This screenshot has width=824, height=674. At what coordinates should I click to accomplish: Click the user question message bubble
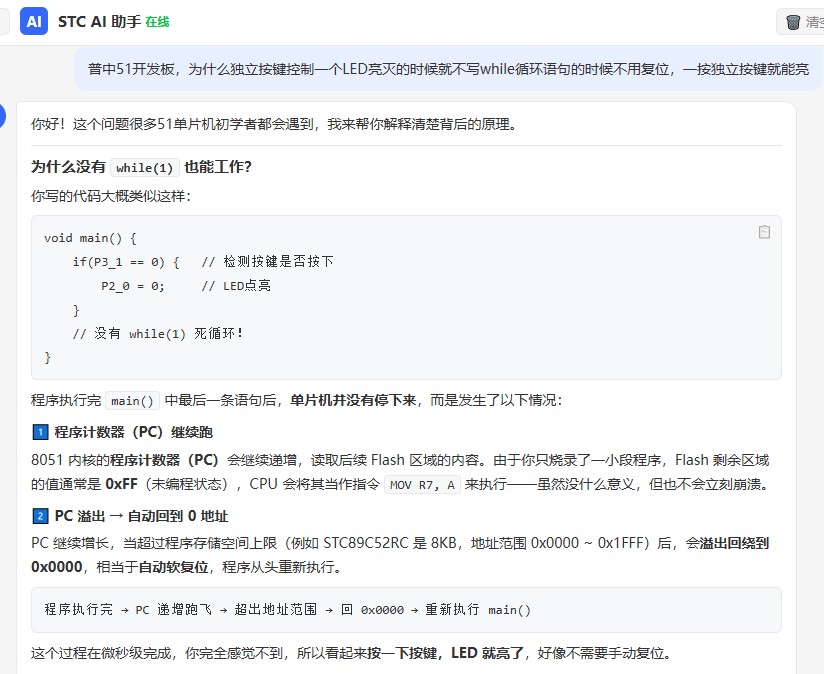pyautogui.click(x=448, y=69)
